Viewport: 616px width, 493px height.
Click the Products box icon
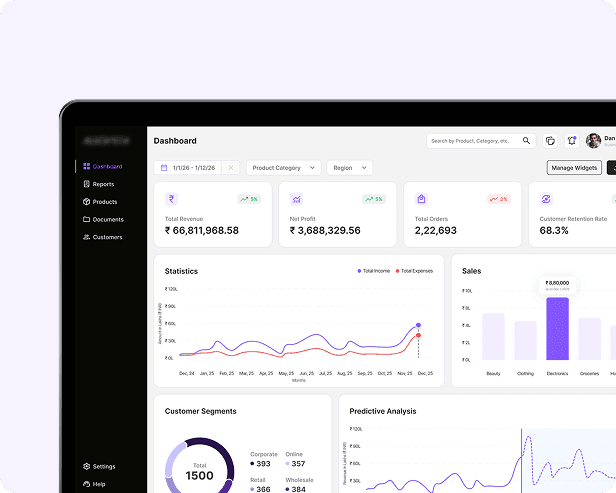tap(86, 202)
